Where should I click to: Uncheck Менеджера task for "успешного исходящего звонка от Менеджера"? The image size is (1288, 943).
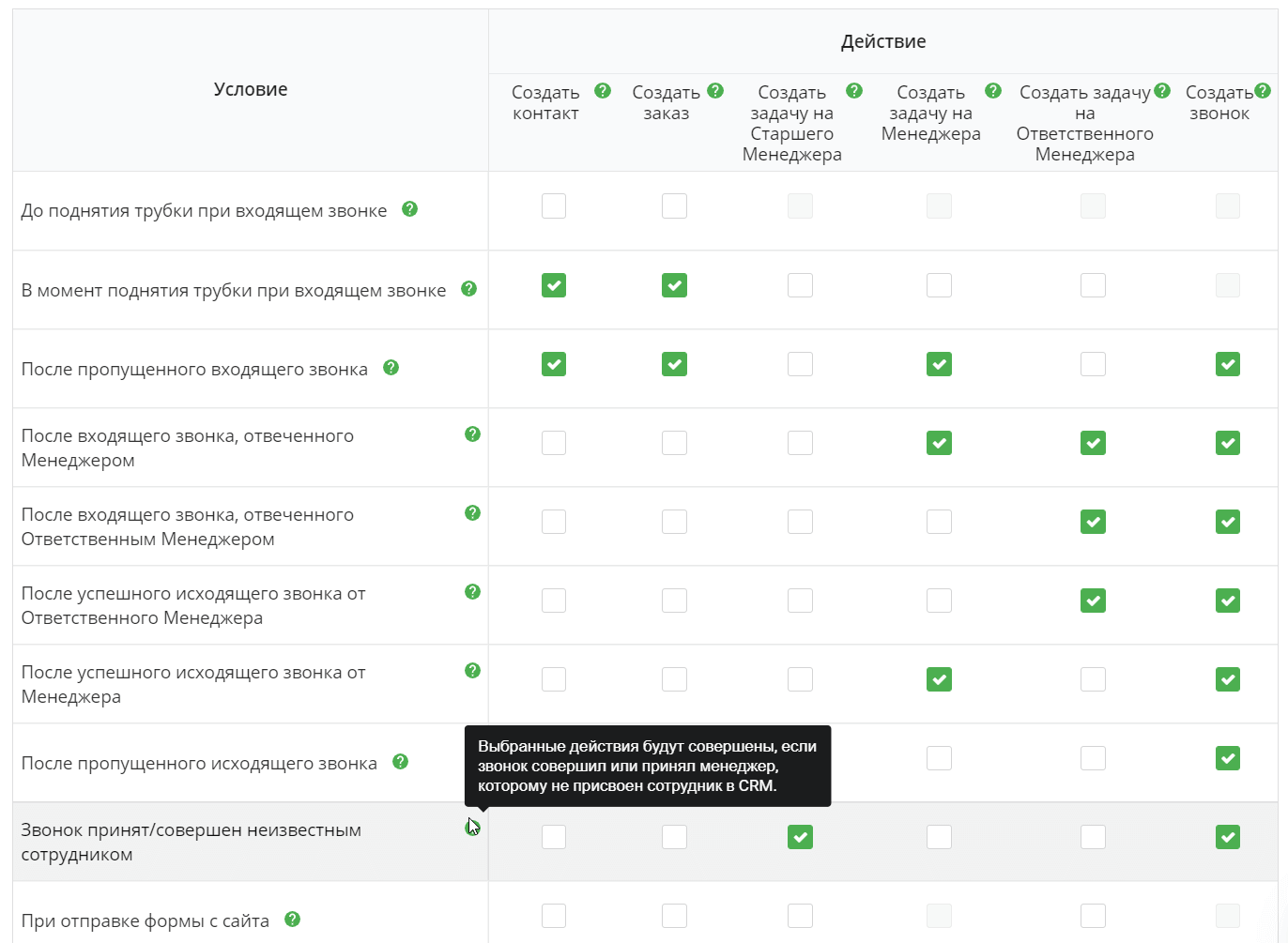[x=939, y=679]
